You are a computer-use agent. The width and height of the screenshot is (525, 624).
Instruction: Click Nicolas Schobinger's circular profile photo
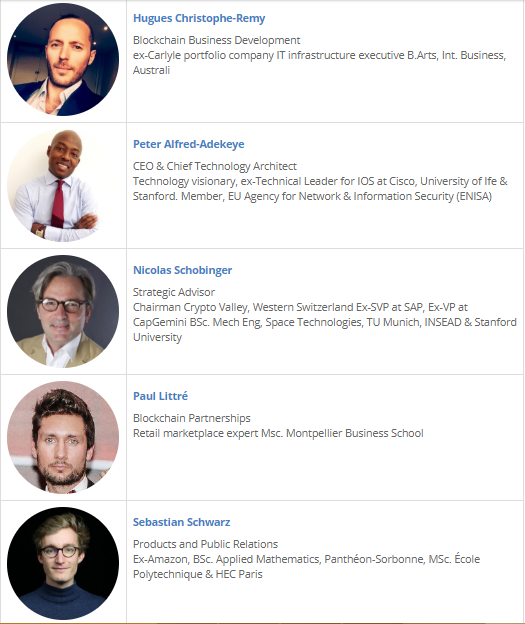pyautogui.click(x=63, y=312)
